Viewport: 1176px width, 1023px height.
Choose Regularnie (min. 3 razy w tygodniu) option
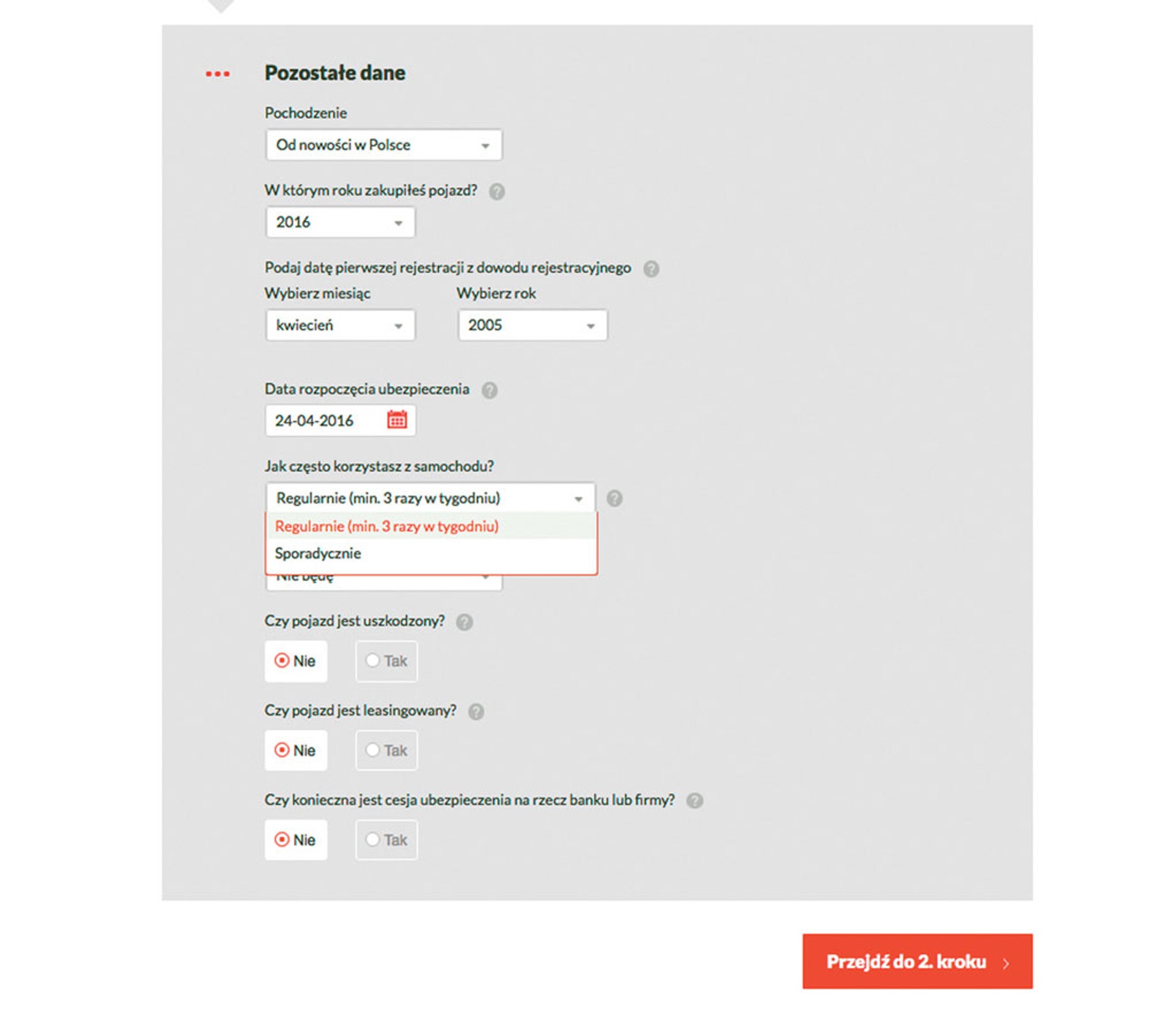click(387, 526)
